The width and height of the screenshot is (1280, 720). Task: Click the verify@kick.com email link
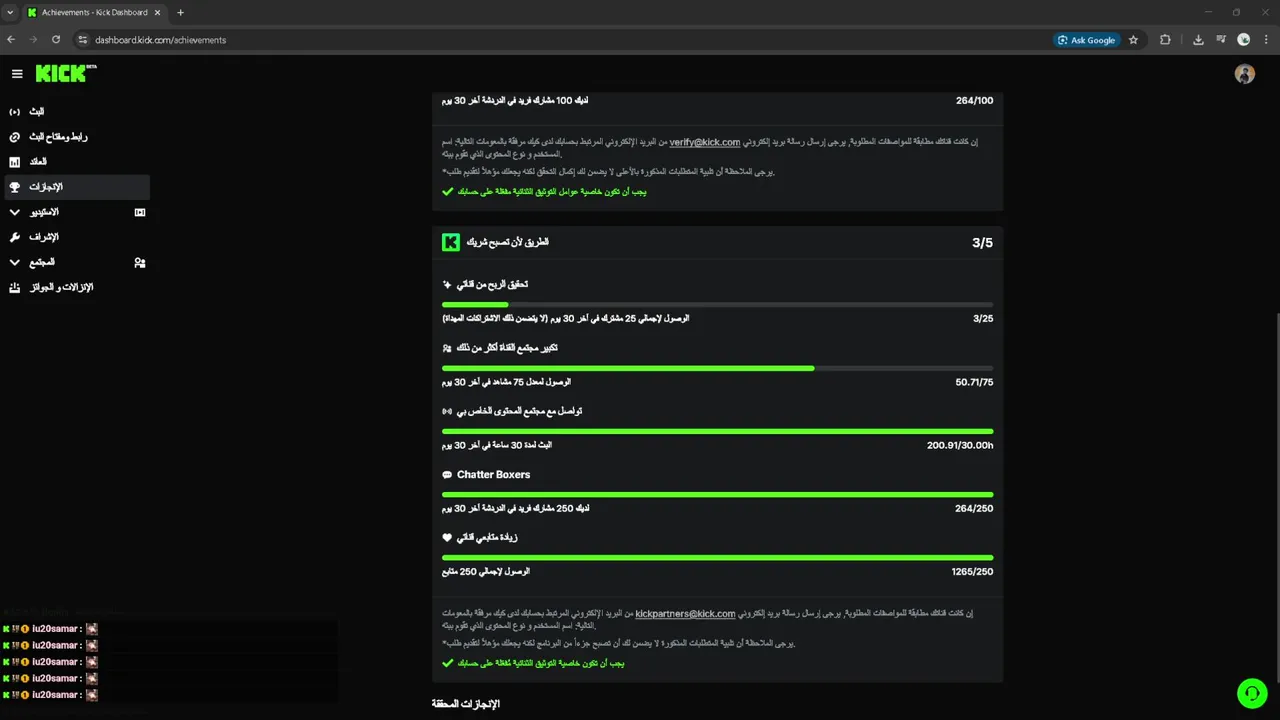(x=704, y=142)
